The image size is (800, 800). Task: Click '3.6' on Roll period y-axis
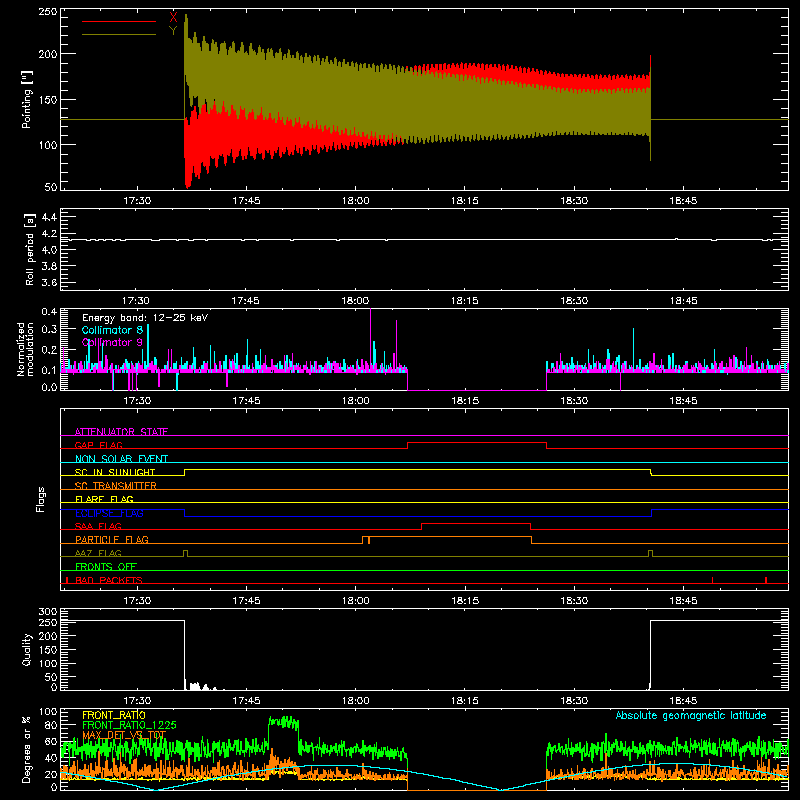(49, 282)
